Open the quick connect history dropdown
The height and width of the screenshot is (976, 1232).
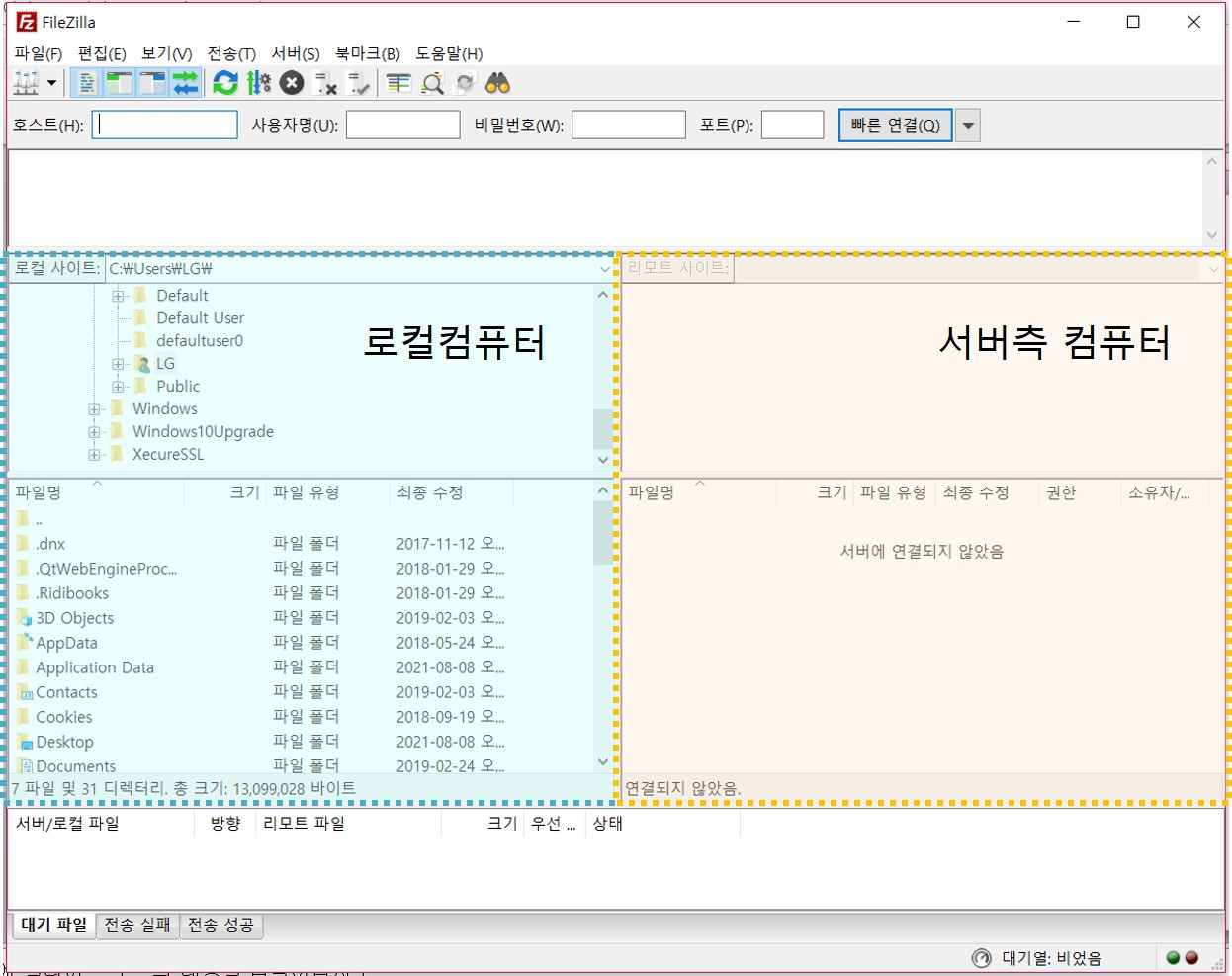pyautogui.click(x=968, y=126)
